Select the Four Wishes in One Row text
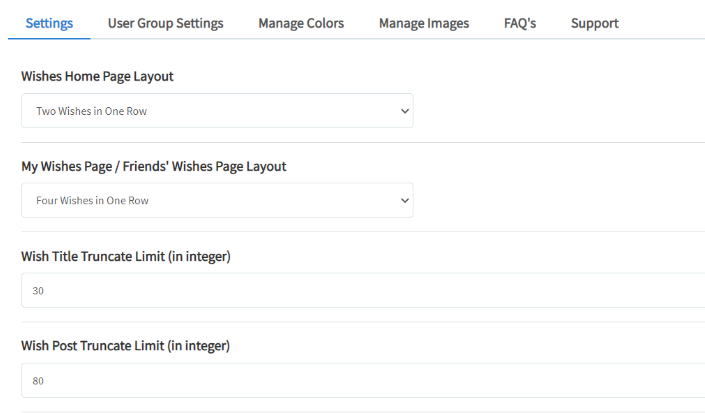This screenshot has height=413, width=705. click(92, 200)
